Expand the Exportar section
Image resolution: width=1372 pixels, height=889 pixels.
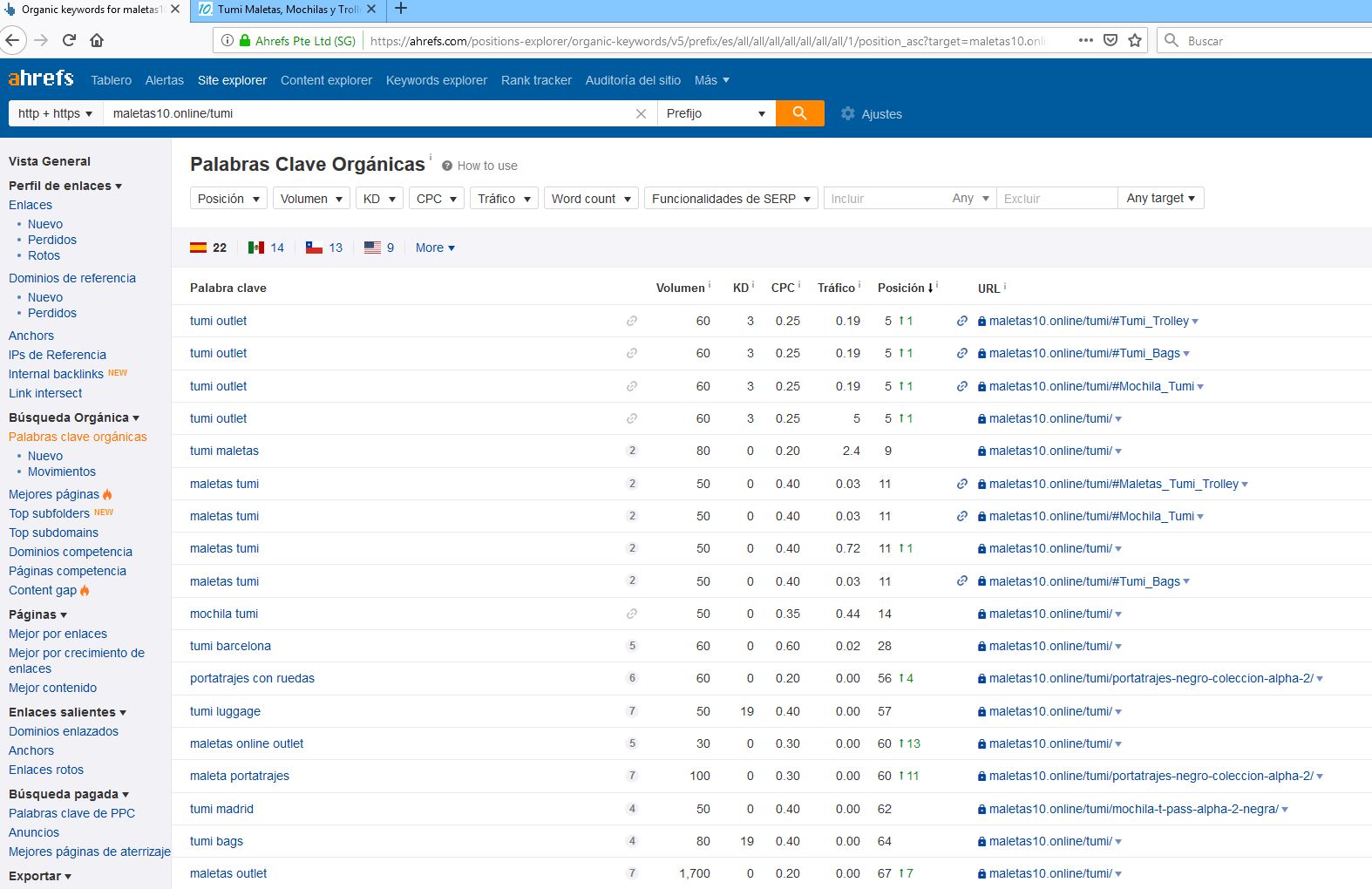pyautogui.click(x=40, y=876)
